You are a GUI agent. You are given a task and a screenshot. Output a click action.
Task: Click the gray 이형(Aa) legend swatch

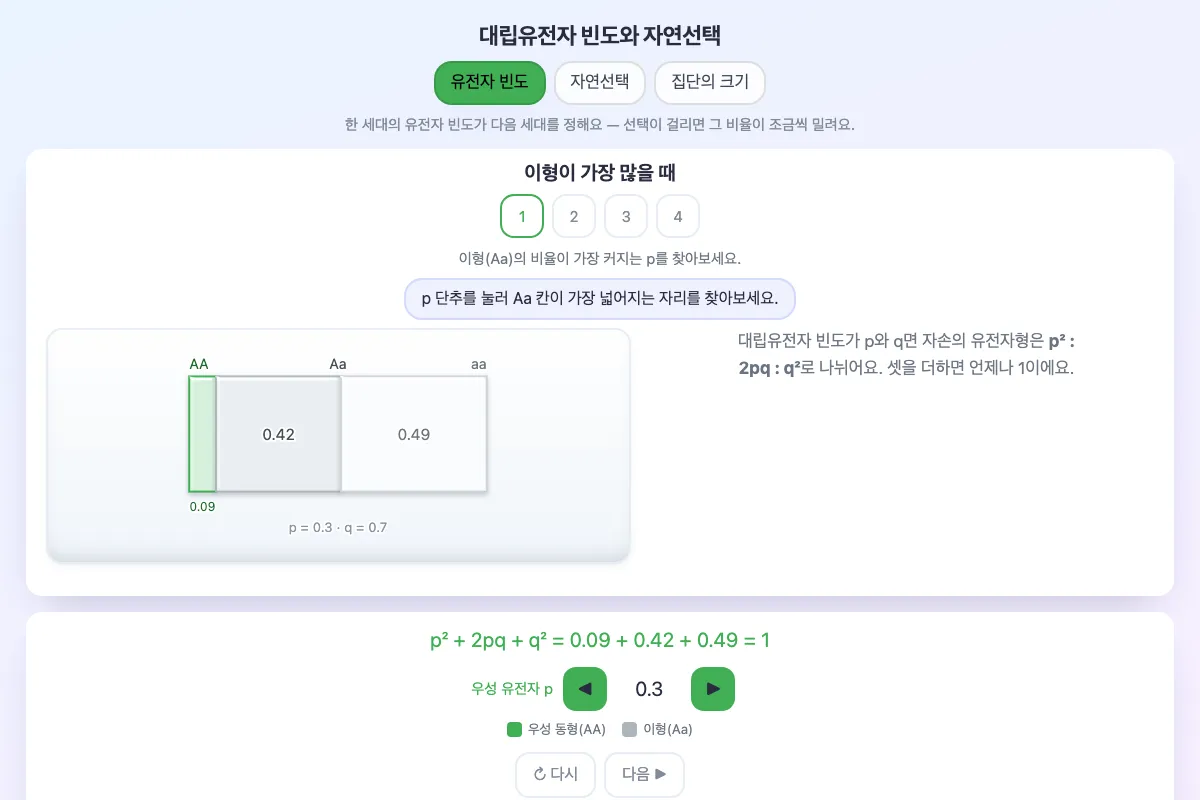[x=630, y=730]
